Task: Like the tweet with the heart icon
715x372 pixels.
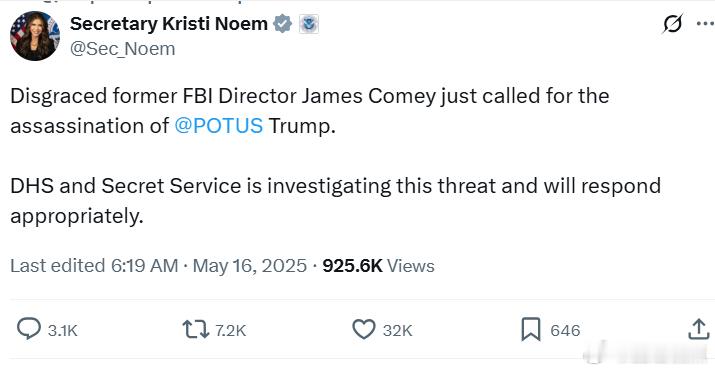Action: click(364, 329)
